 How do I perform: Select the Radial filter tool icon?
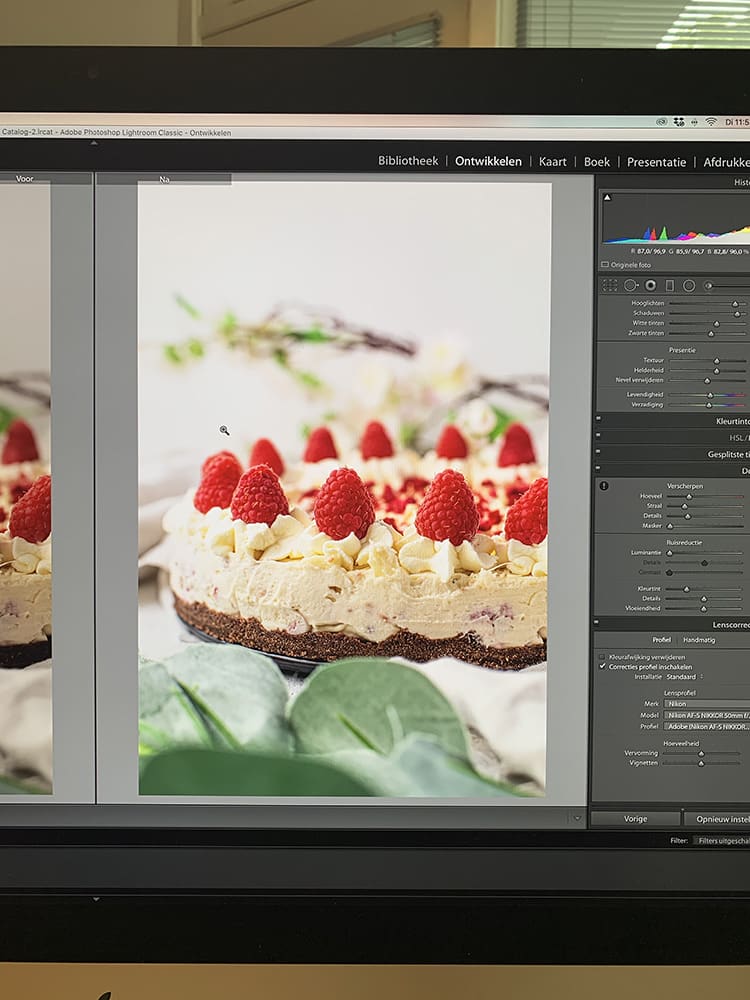689,285
